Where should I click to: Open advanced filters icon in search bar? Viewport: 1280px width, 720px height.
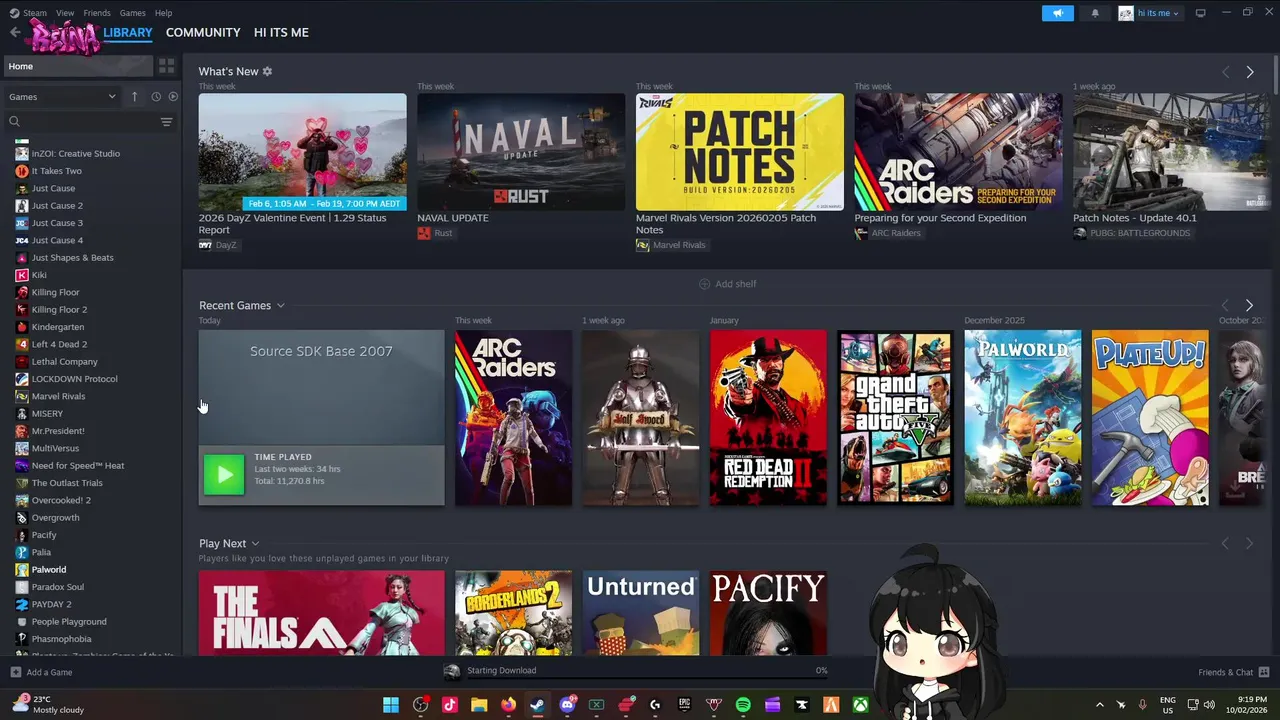[166, 122]
